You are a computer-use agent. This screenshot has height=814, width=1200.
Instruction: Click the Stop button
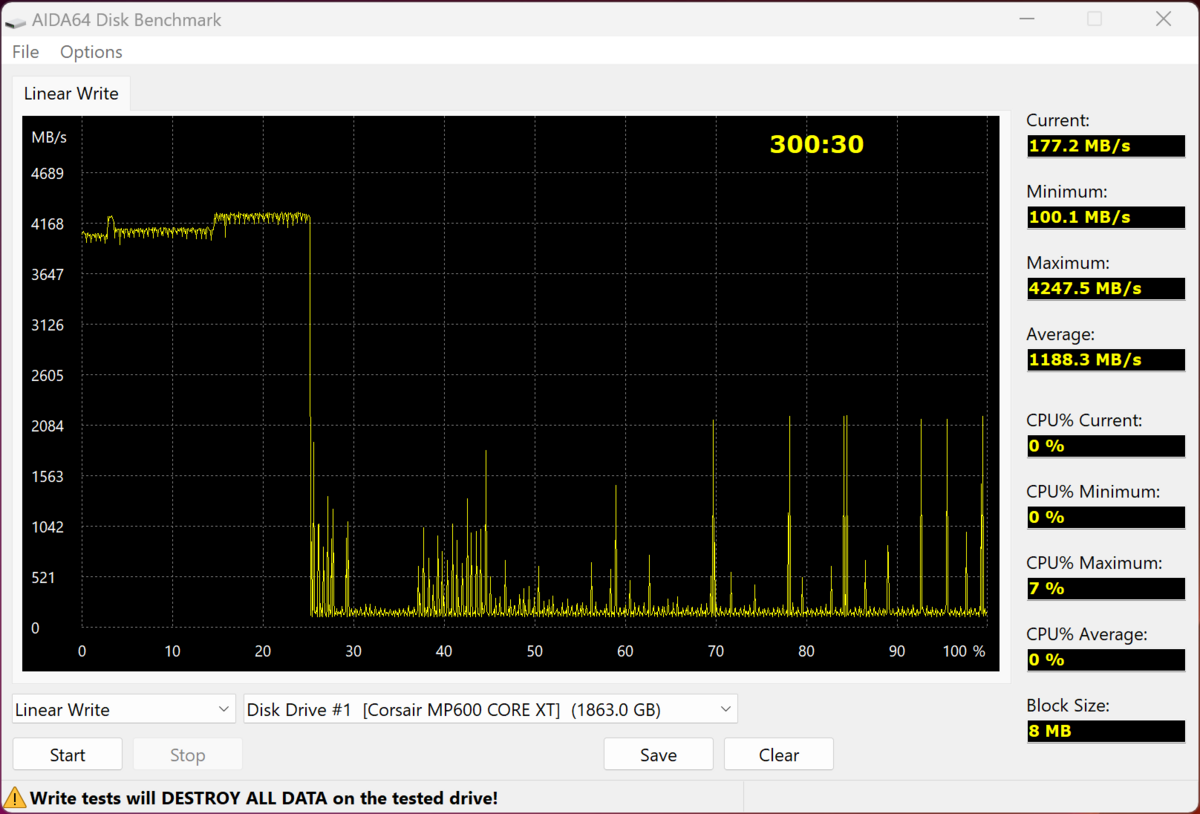pos(188,755)
